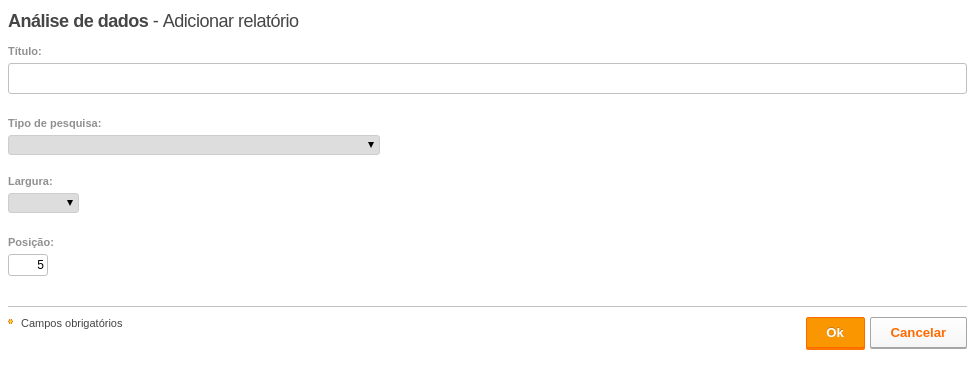Viewport: 975px width, 383px height.
Task: Click the Largura dropdown arrow icon
Action: [70, 203]
